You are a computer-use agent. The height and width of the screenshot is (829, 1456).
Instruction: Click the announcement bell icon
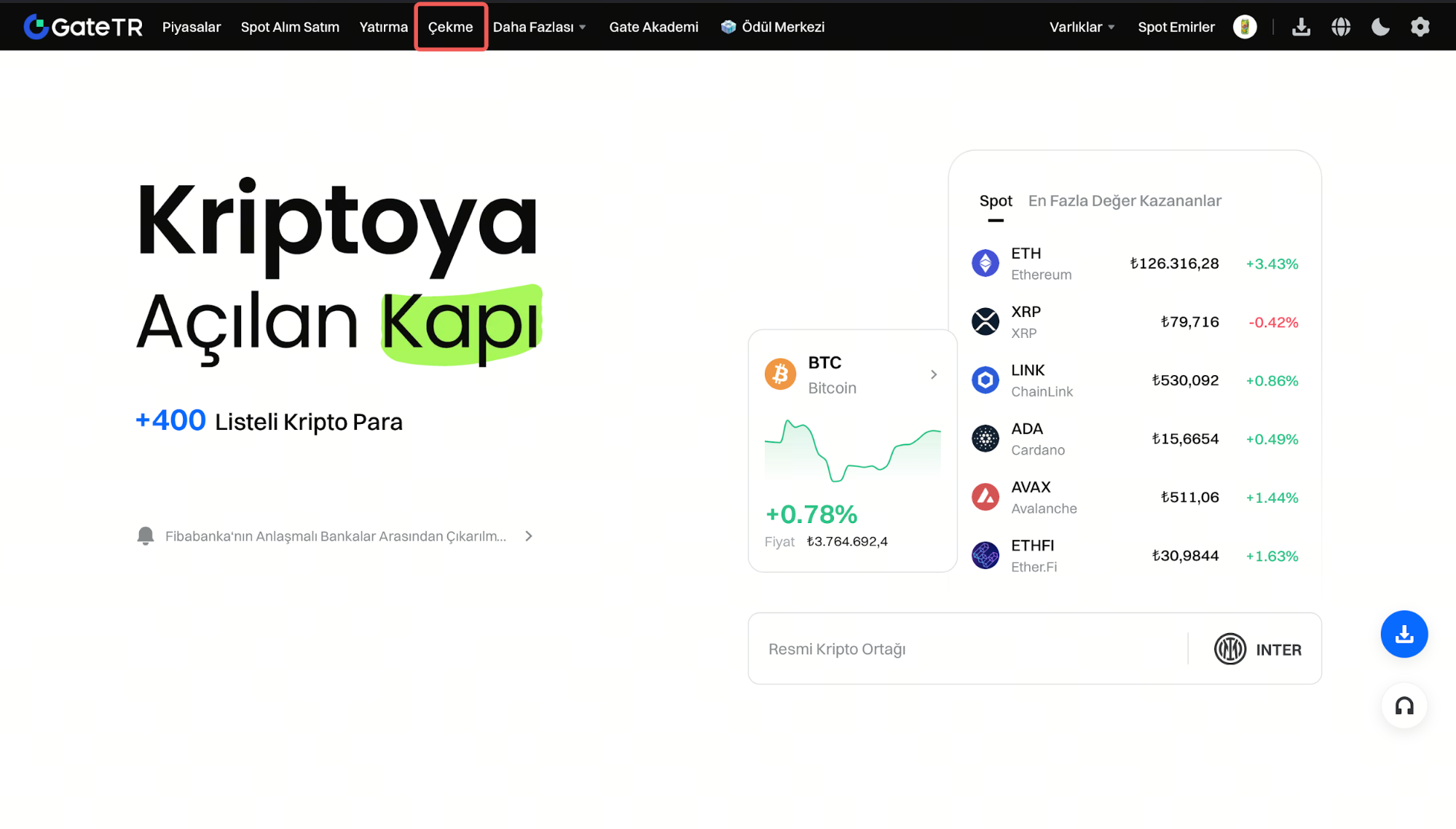pyautogui.click(x=146, y=536)
